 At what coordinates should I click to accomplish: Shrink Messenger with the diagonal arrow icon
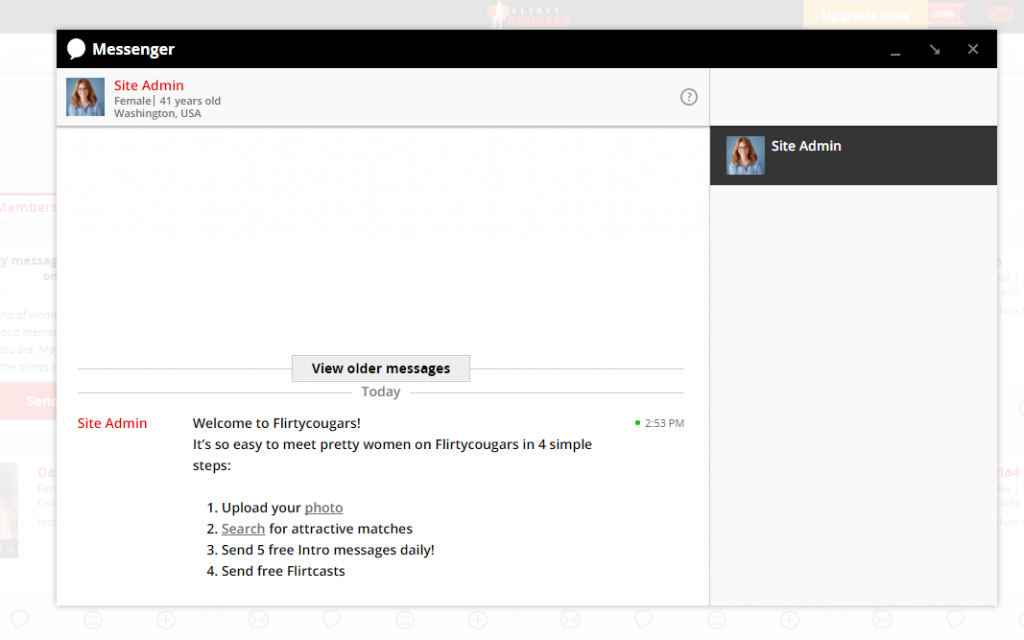[935, 50]
